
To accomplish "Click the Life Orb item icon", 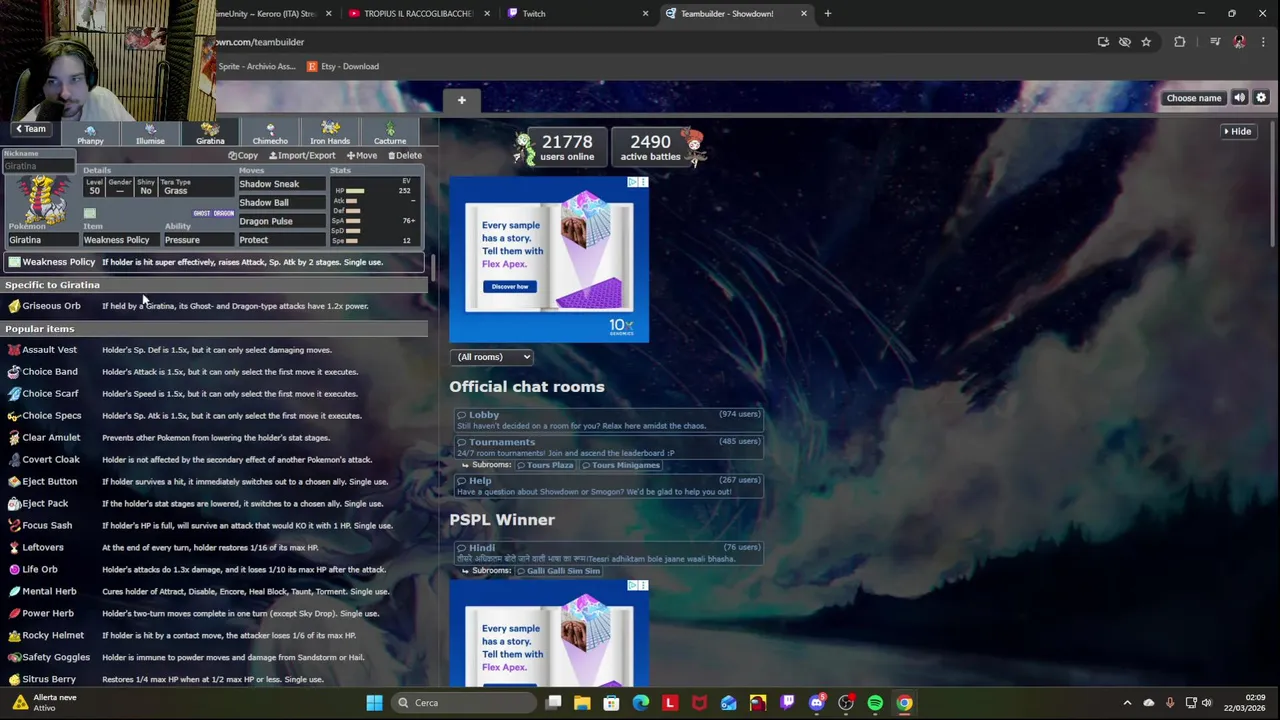I will tap(13, 570).
